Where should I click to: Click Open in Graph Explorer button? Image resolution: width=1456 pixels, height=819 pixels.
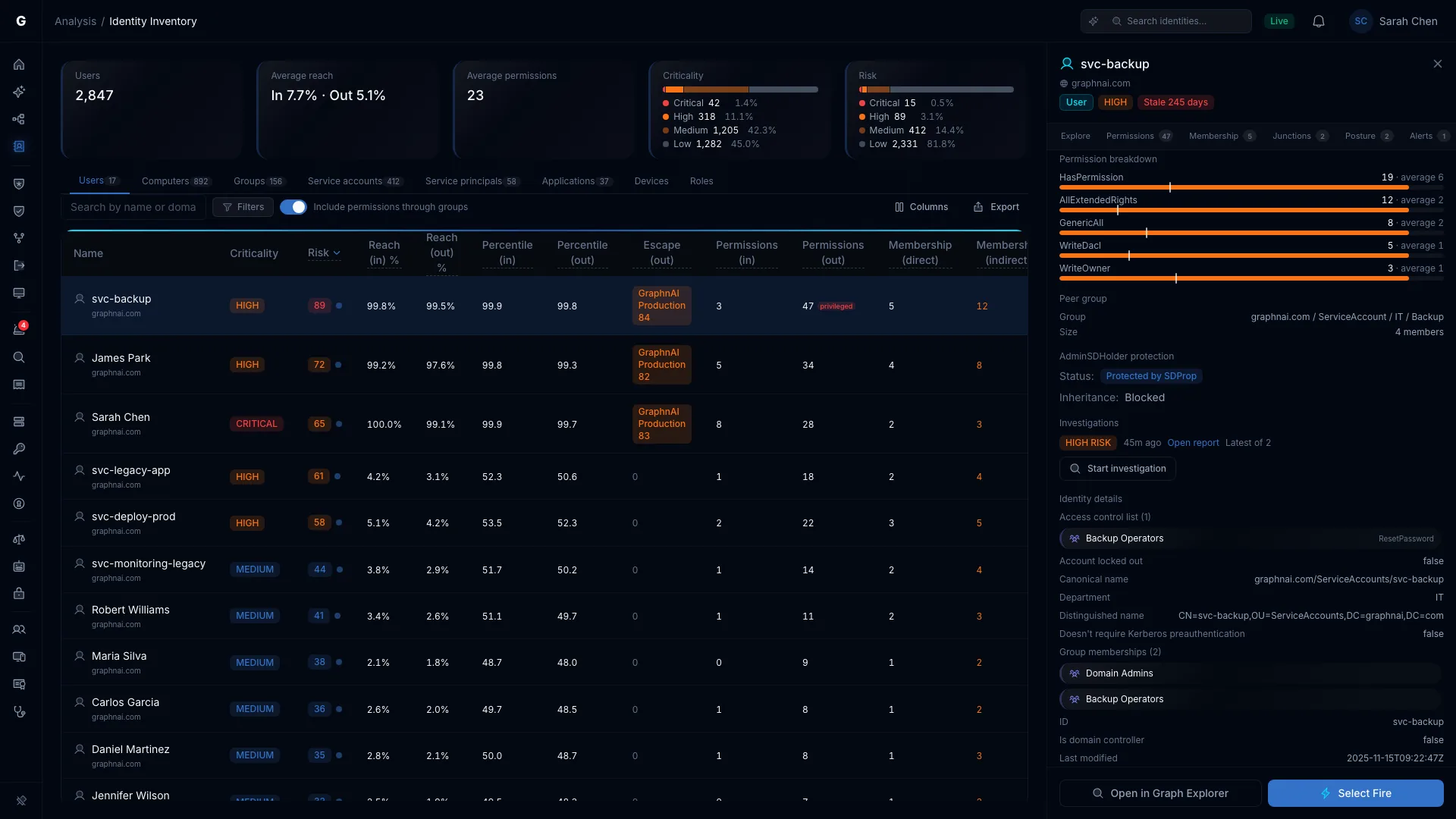click(1160, 793)
